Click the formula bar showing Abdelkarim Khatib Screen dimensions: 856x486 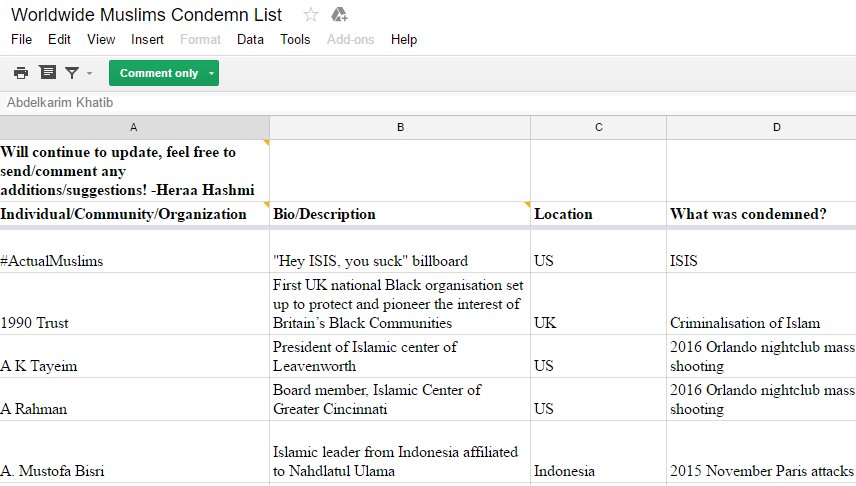click(428, 102)
